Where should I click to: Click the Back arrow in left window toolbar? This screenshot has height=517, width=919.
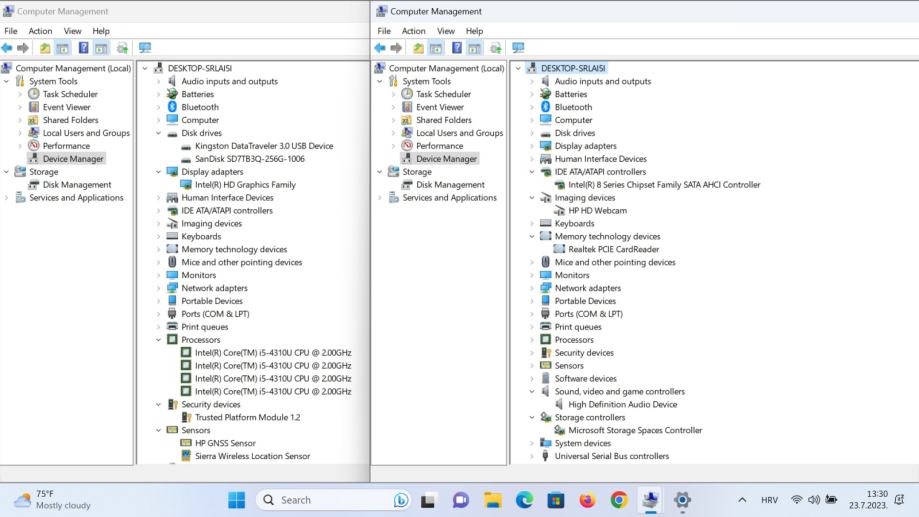7,48
